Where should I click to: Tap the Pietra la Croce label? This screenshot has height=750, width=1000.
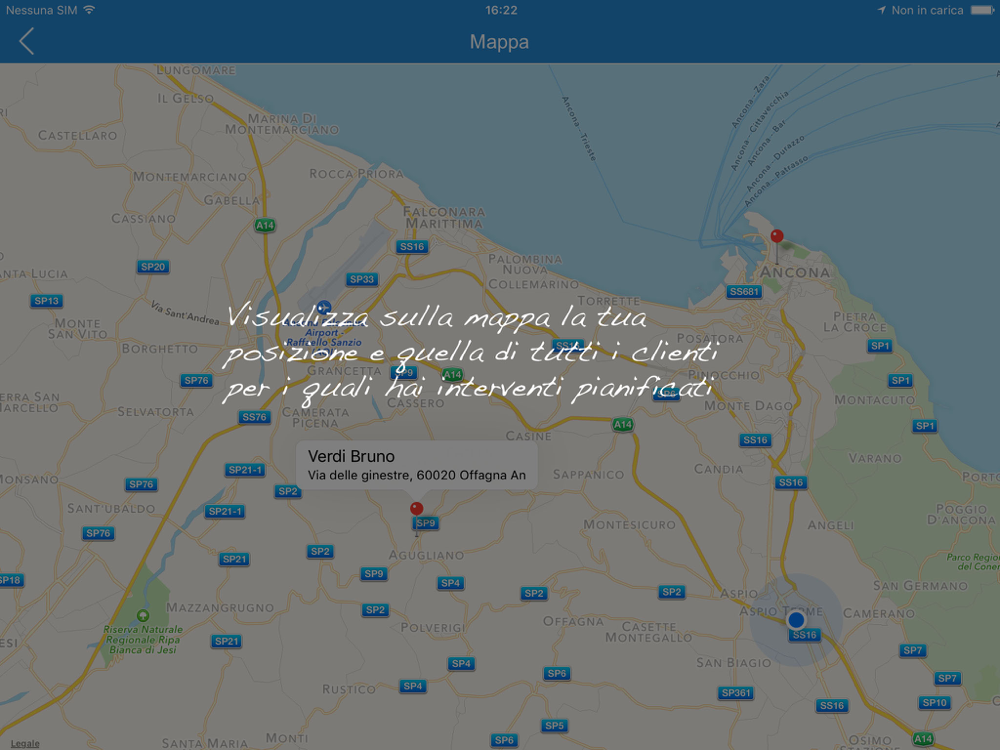pyautogui.click(x=855, y=321)
